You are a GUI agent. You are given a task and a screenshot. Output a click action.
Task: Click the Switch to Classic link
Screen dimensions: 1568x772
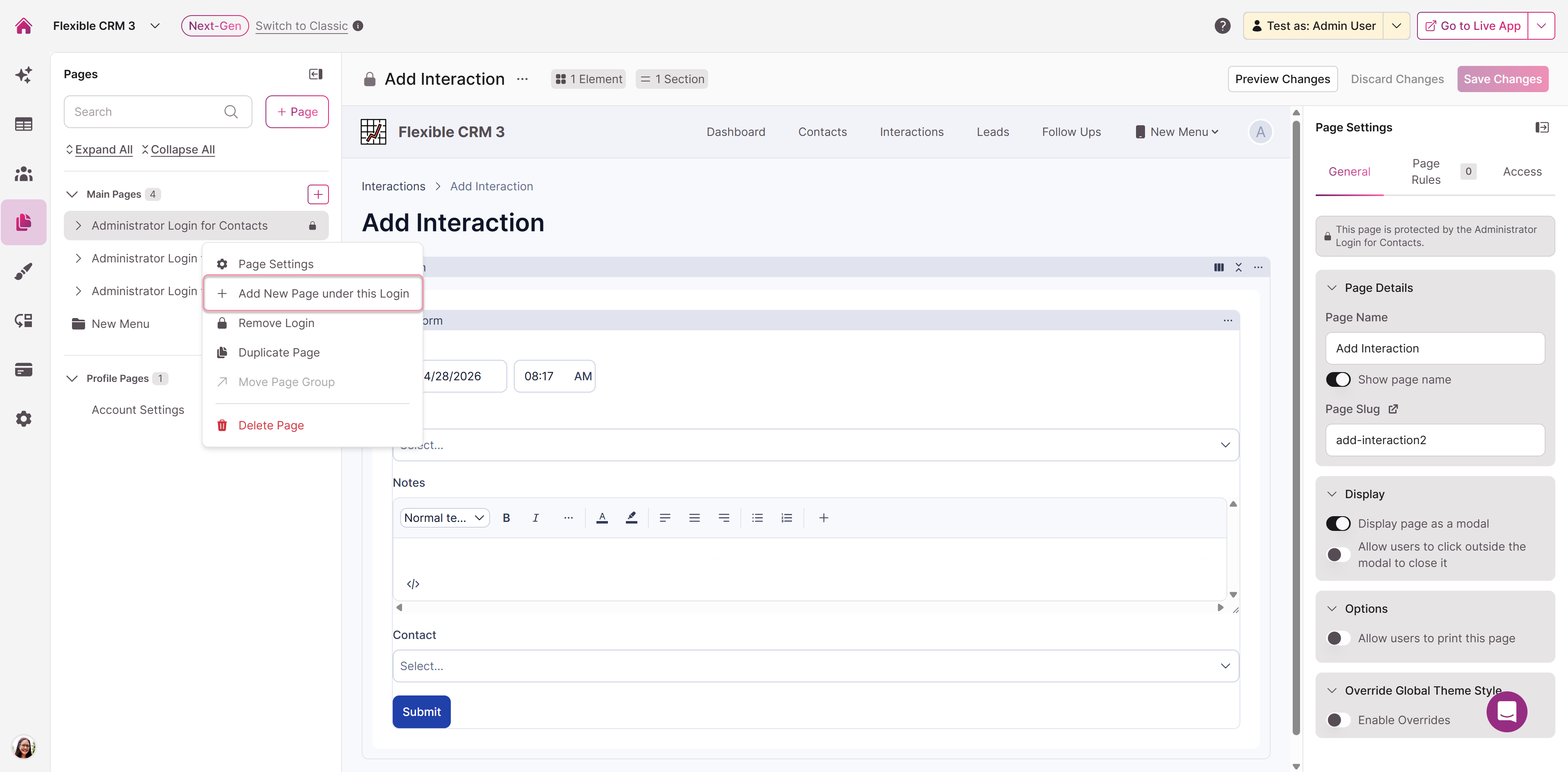301,25
